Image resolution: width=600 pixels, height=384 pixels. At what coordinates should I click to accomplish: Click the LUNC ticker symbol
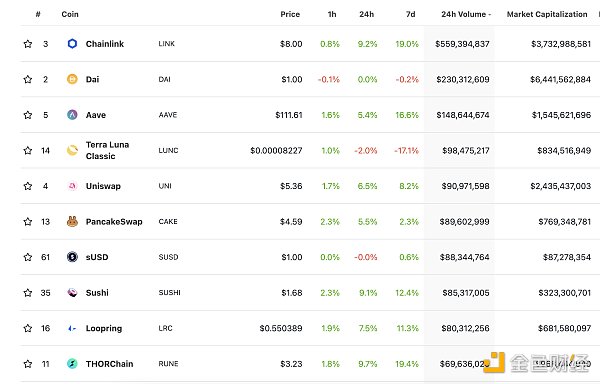point(168,150)
